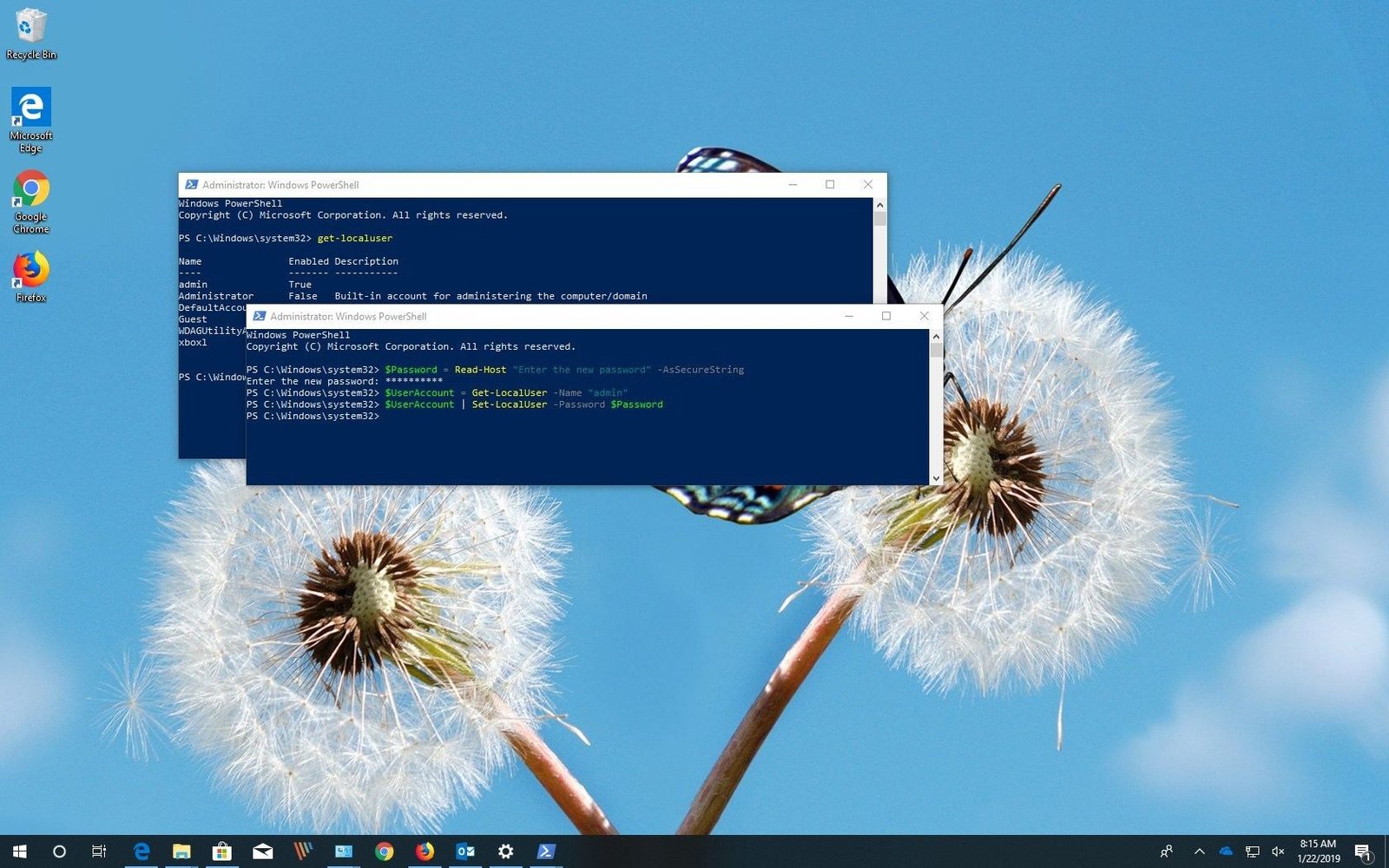Click the front PowerShell scrollbar down arrow

(936, 478)
